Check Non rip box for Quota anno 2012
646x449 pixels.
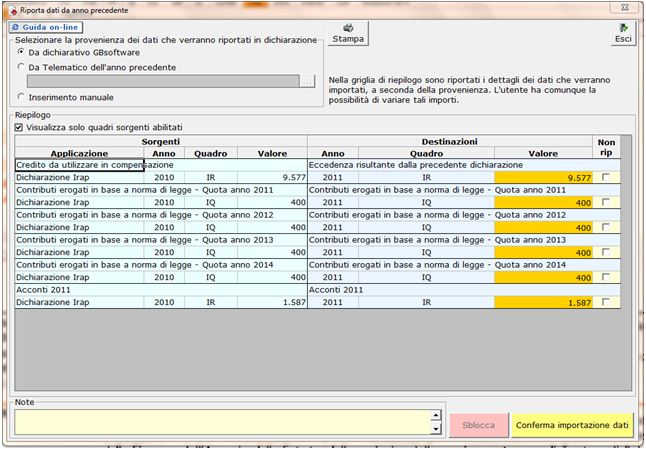click(x=606, y=227)
